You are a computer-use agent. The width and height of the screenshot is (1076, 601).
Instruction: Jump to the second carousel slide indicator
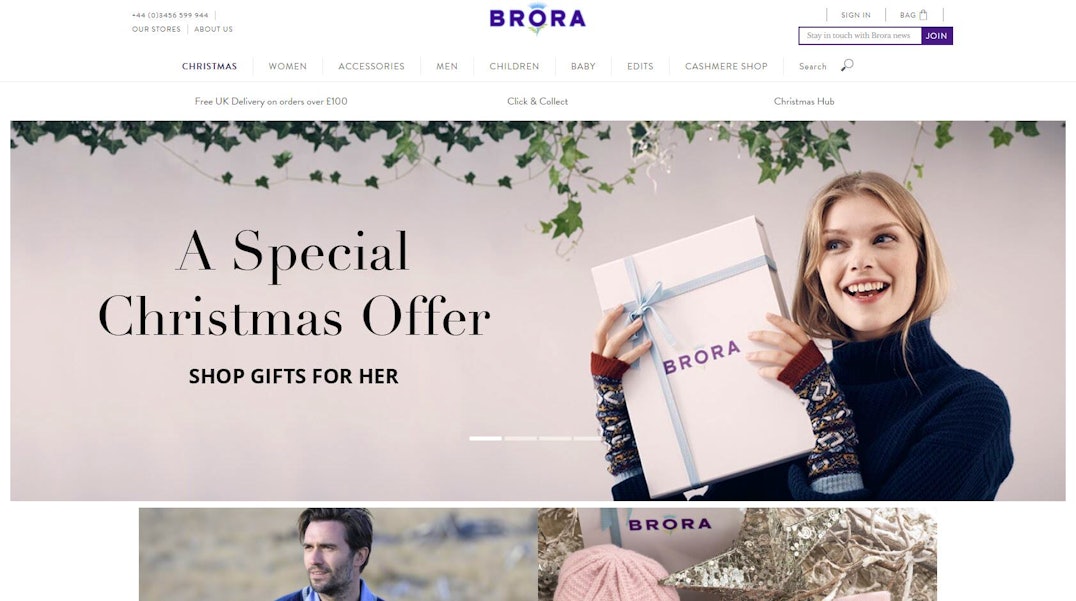click(520, 438)
